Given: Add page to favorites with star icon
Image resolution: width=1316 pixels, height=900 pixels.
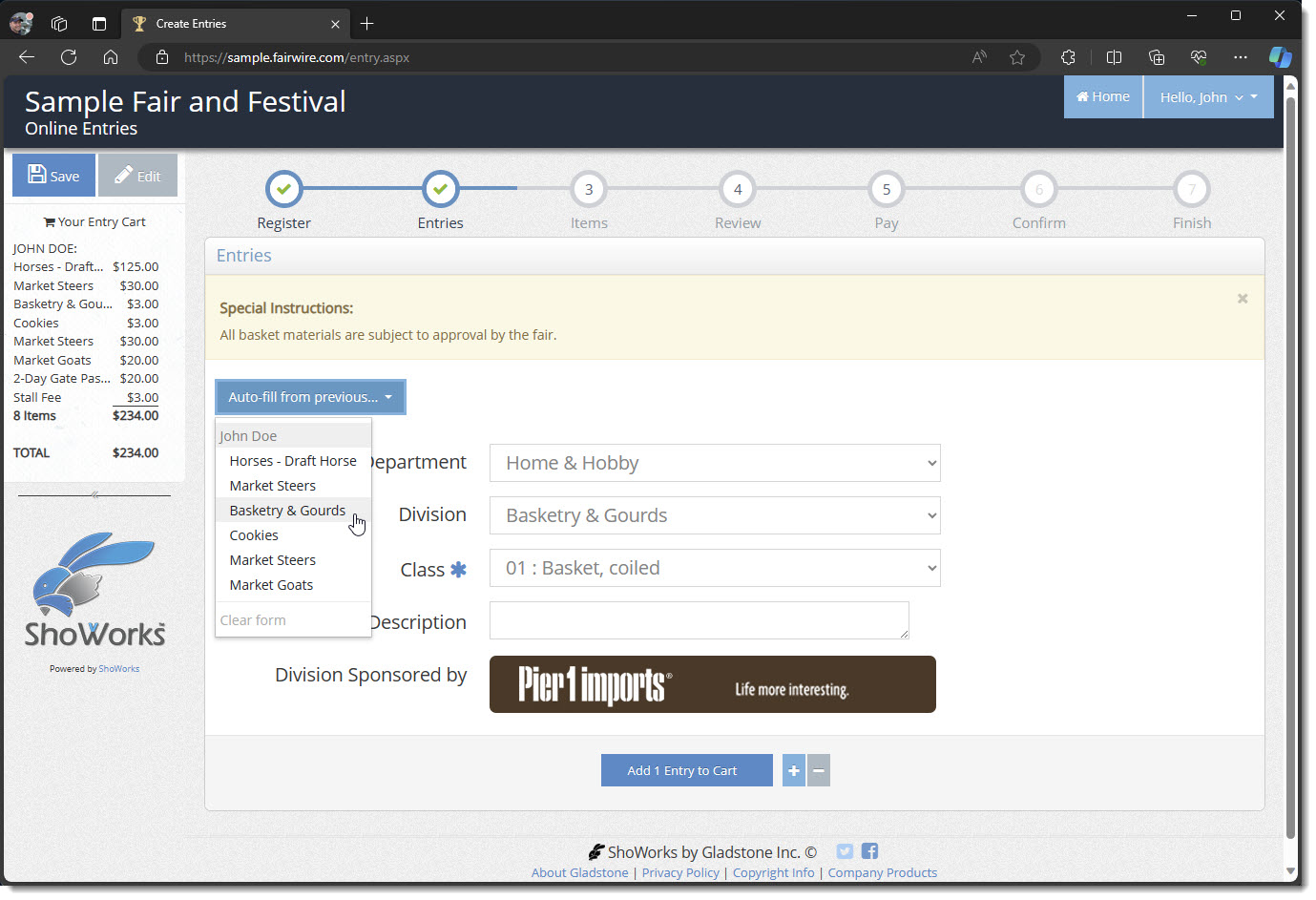Looking at the screenshot, I should (1017, 57).
